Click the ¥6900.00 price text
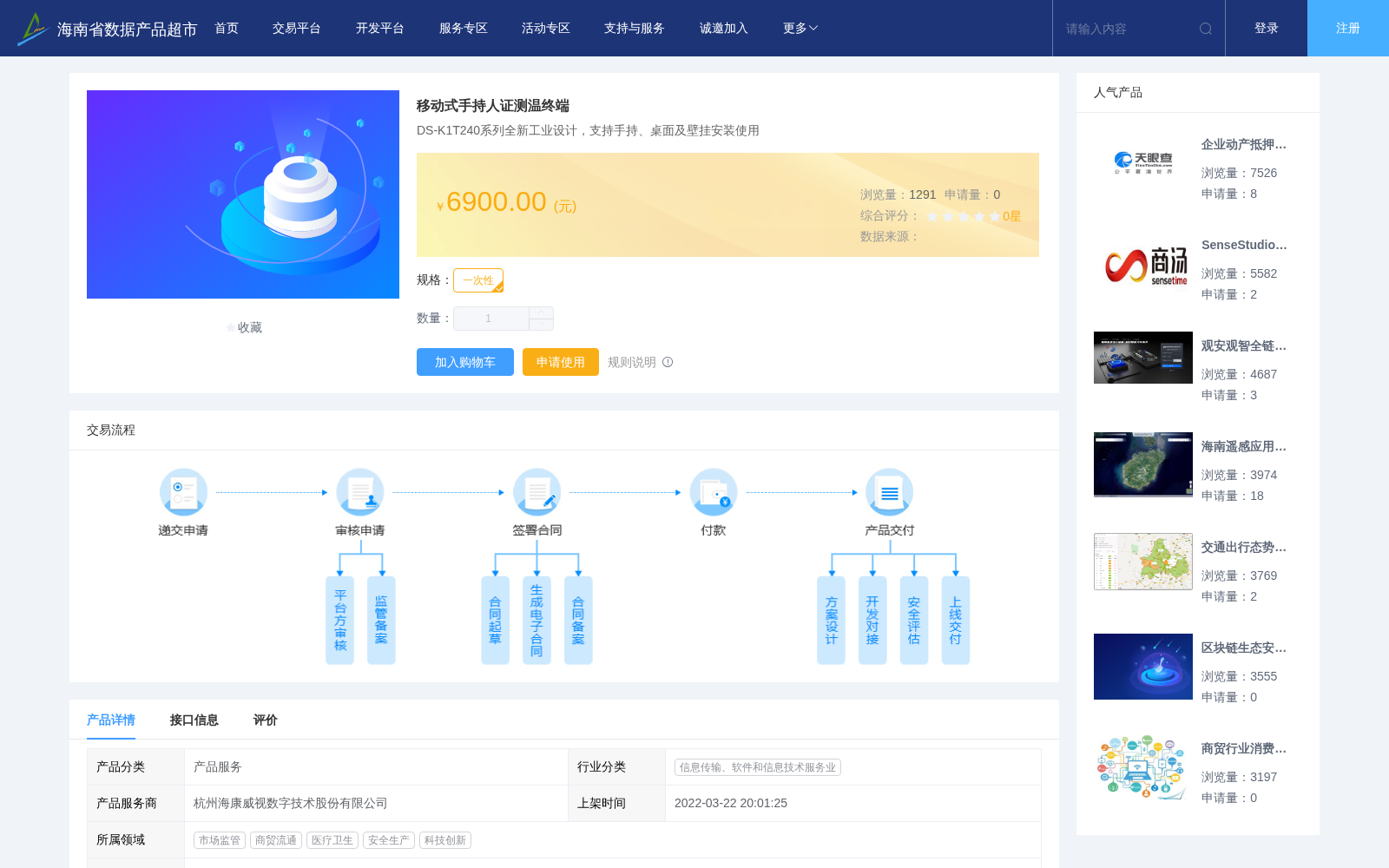 506,202
